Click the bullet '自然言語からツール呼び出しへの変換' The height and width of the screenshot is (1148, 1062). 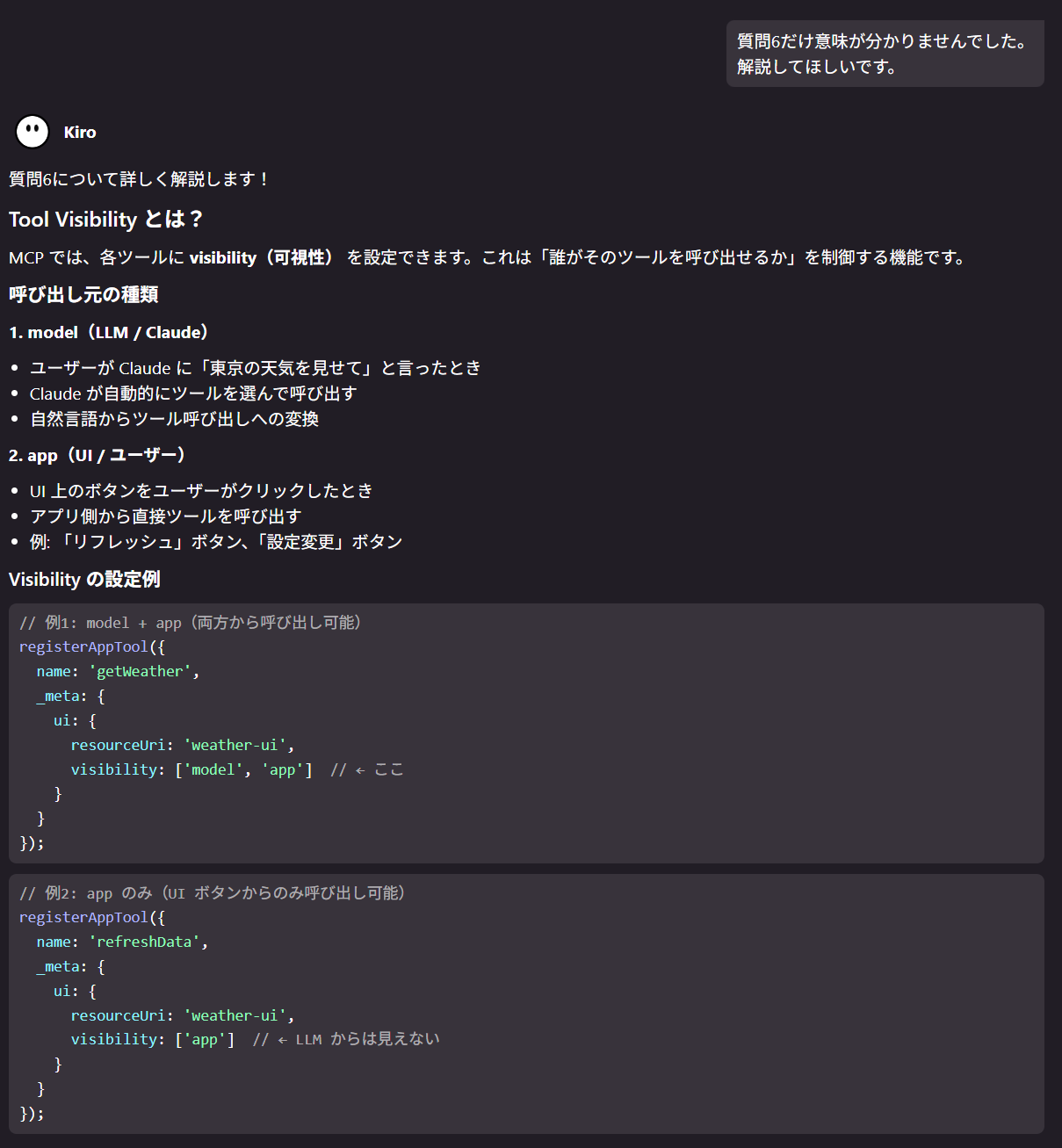pyautogui.click(x=174, y=419)
